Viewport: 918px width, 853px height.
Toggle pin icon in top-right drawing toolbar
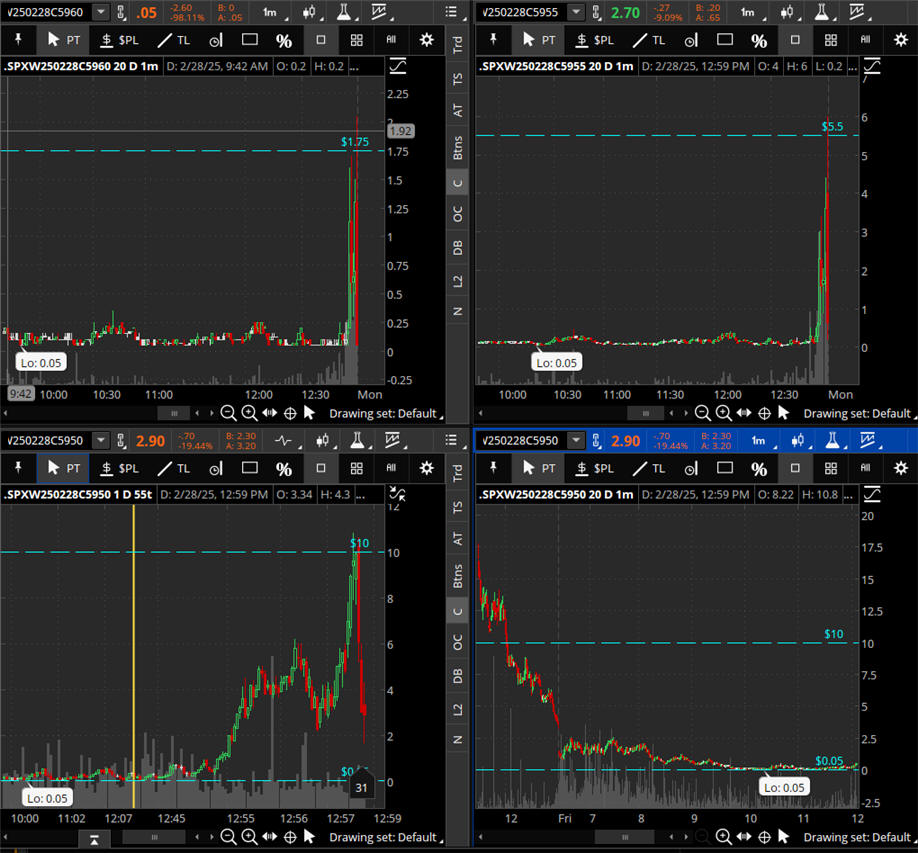pos(493,39)
